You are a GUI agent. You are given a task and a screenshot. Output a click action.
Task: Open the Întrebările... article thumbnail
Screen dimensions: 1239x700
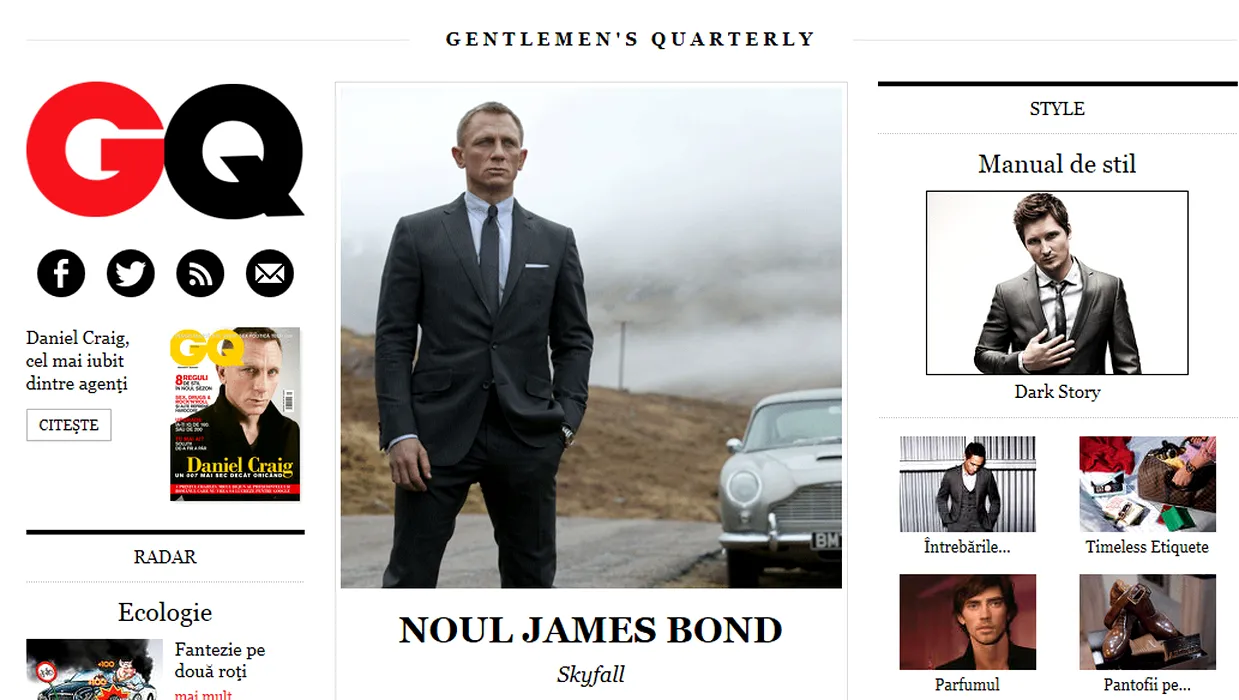[x=968, y=484]
